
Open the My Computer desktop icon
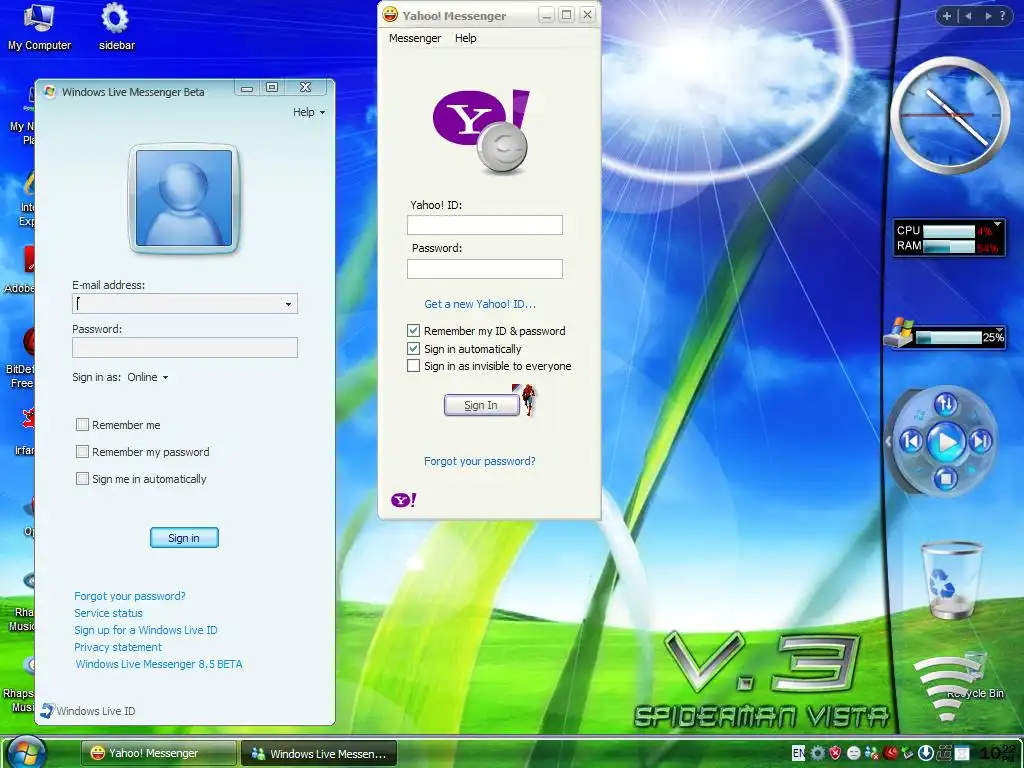pos(39,27)
